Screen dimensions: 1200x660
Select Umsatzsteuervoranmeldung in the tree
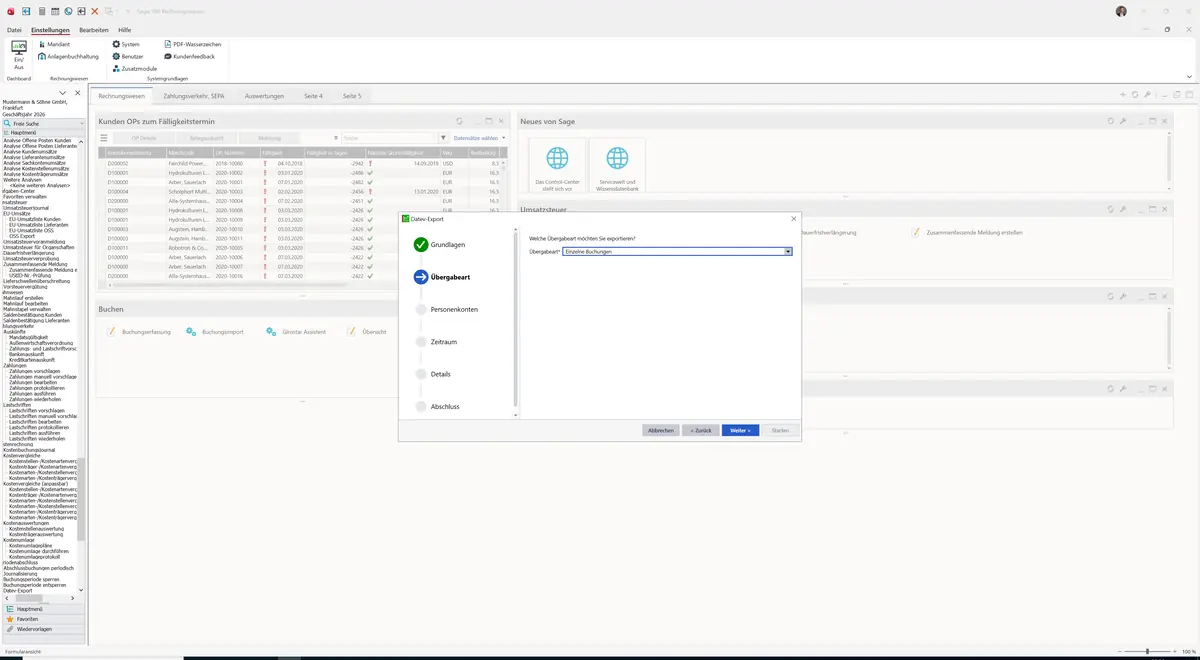[x=34, y=242]
